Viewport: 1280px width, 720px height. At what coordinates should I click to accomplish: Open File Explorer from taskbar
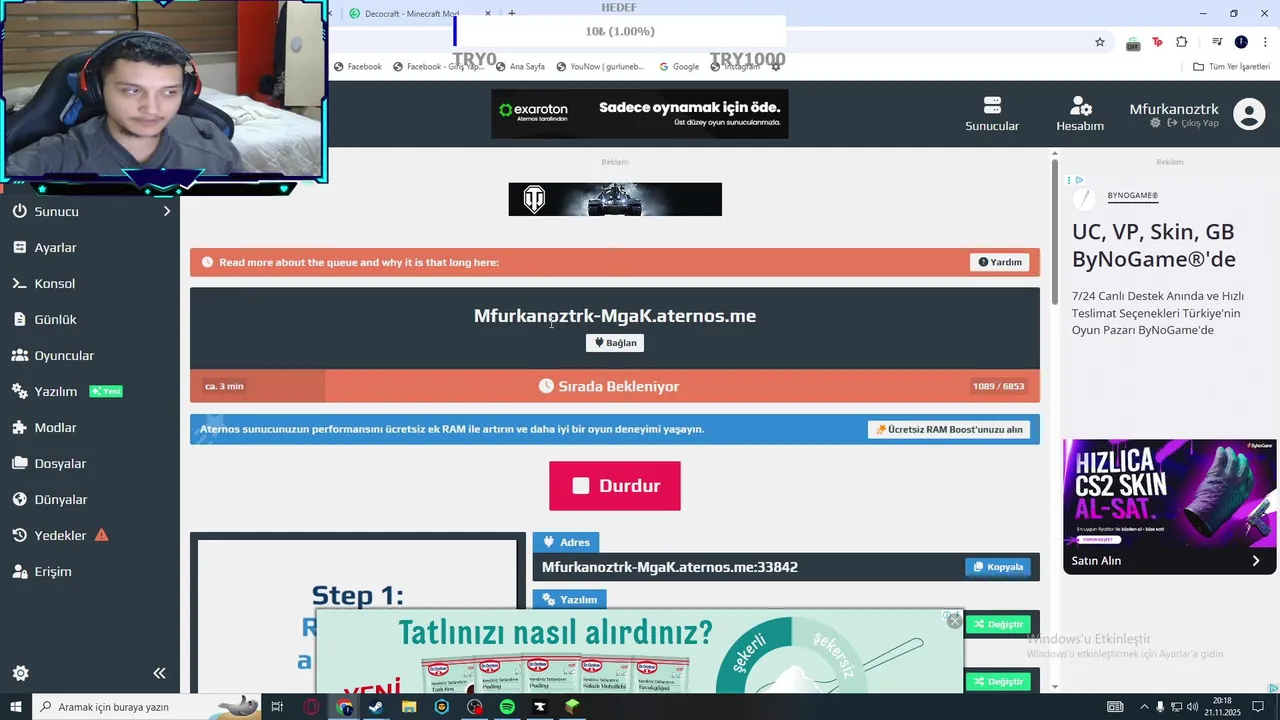(409, 707)
